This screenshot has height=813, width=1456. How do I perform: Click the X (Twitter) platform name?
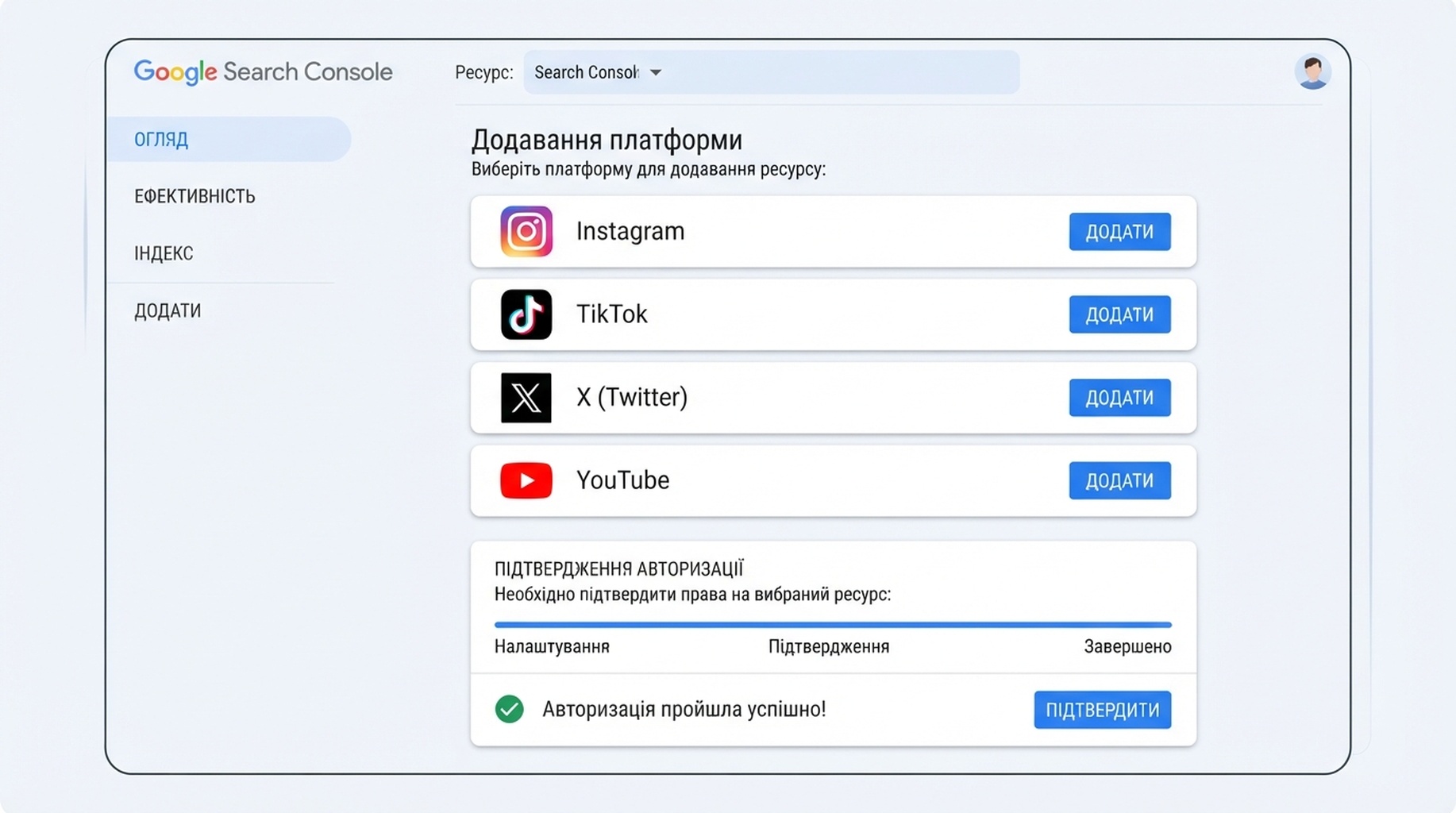(x=632, y=397)
